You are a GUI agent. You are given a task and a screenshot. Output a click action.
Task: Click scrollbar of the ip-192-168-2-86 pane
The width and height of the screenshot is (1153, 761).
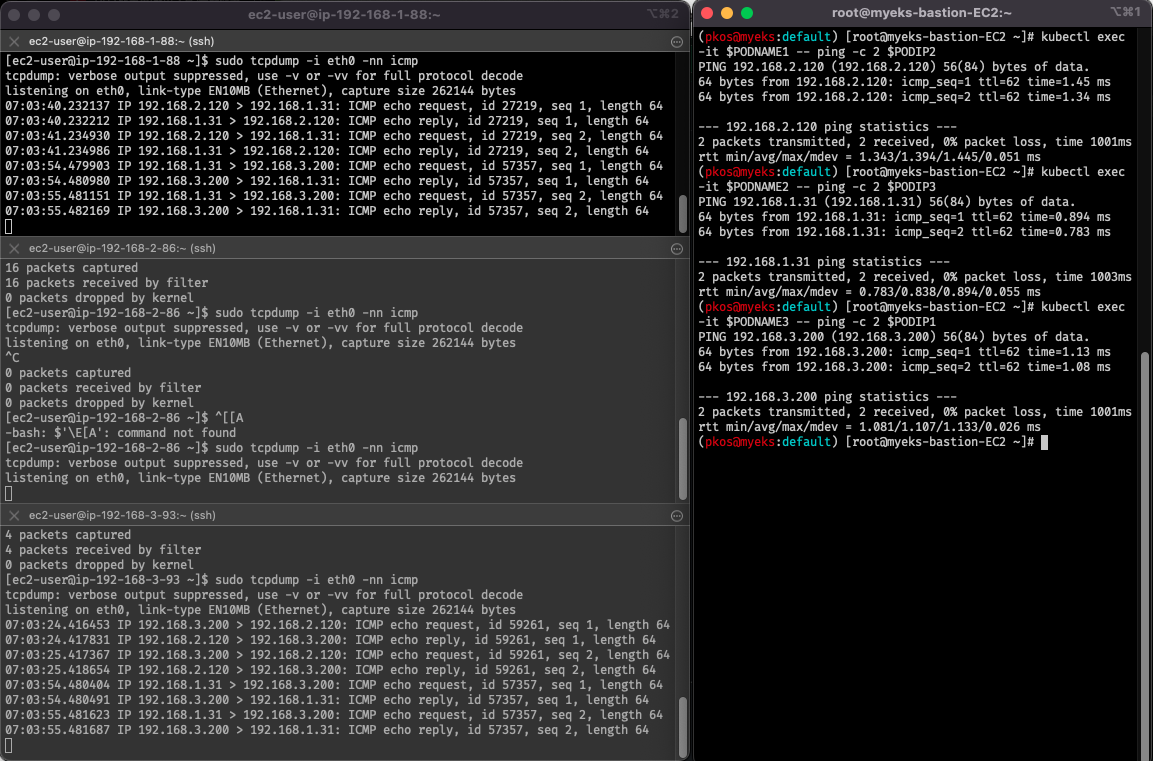(x=683, y=459)
